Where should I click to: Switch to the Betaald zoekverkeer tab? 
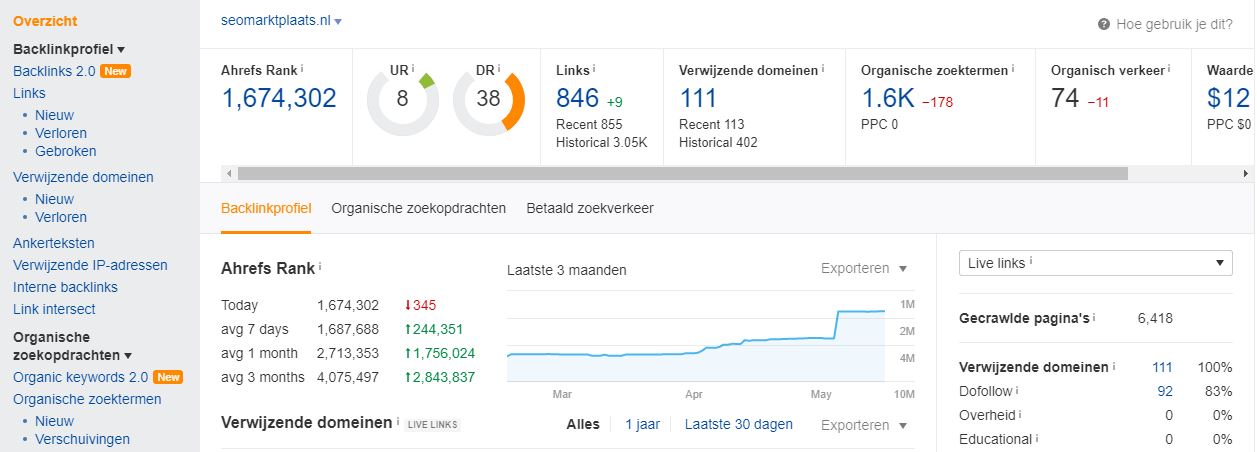pos(590,208)
